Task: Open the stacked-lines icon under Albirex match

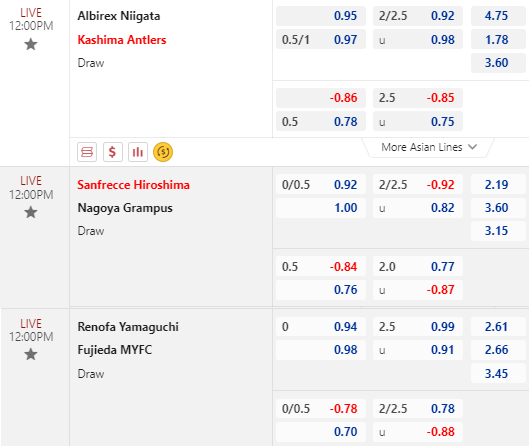Action: click(x=87, y=152)
